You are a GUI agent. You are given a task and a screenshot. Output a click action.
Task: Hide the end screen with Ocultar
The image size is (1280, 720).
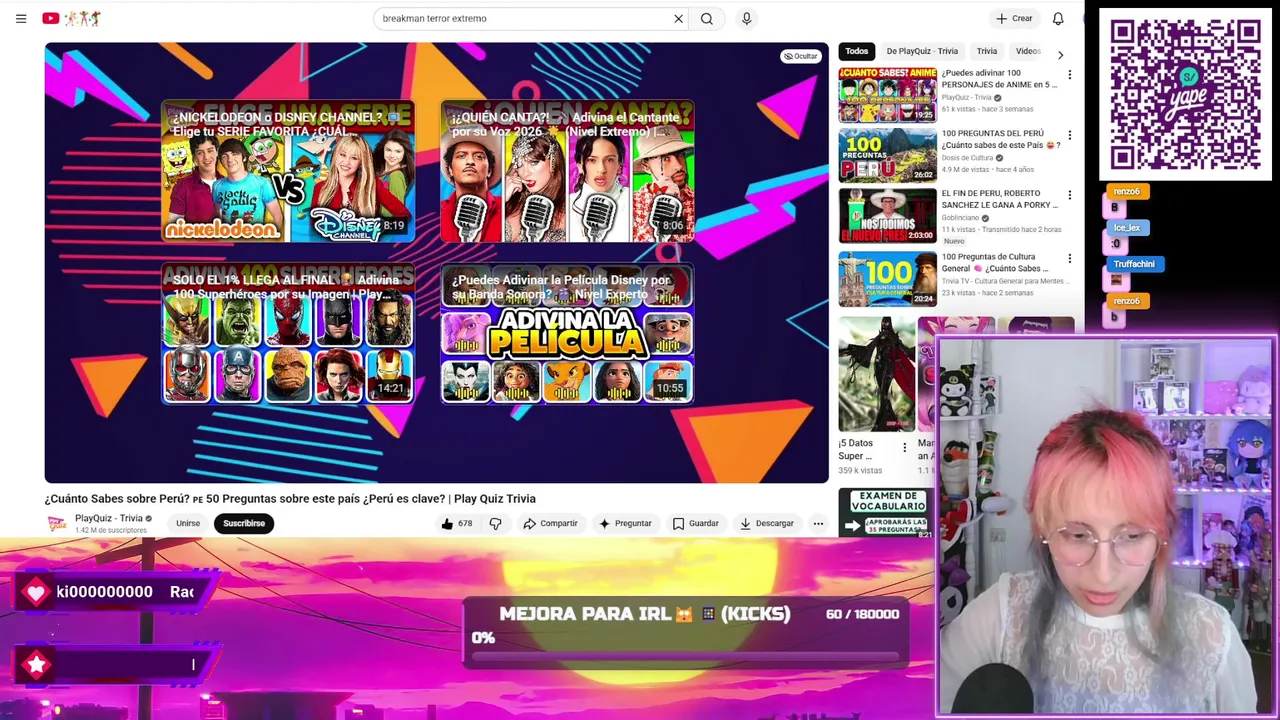coord(800,56)
